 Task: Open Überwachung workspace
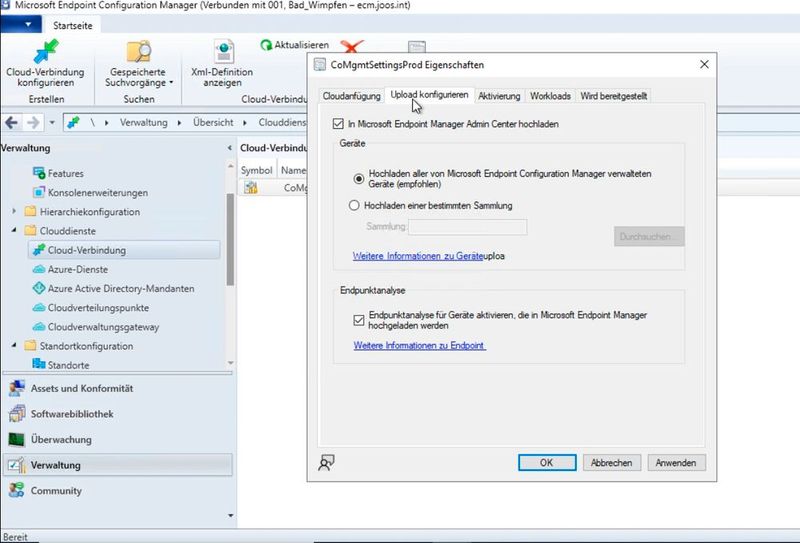point(117,439)
